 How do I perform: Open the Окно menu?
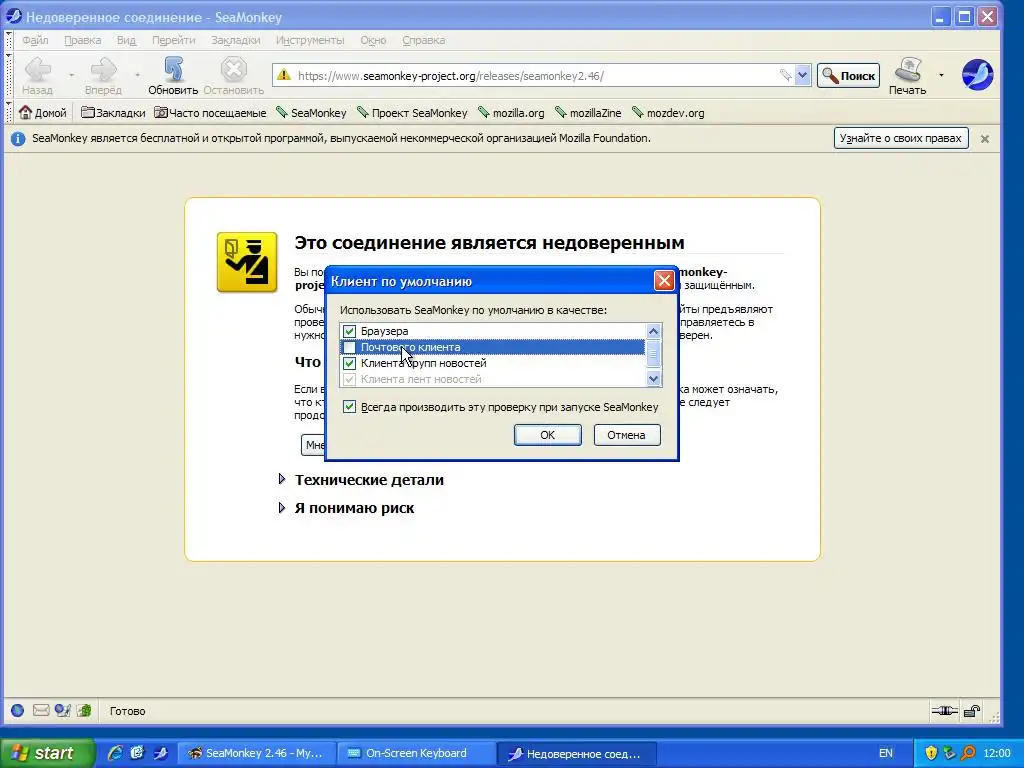(373, 40)
